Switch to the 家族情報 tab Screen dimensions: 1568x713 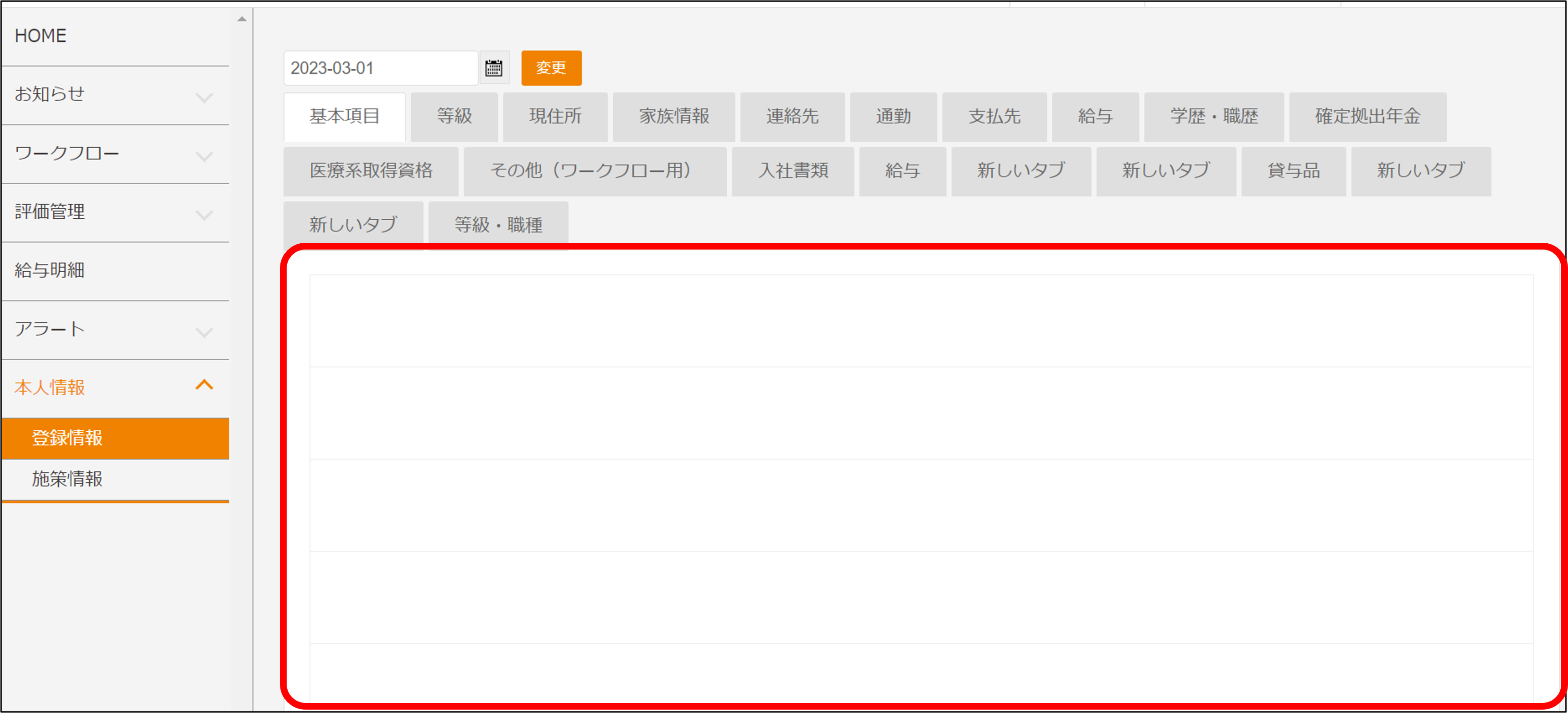click(673, 116)
